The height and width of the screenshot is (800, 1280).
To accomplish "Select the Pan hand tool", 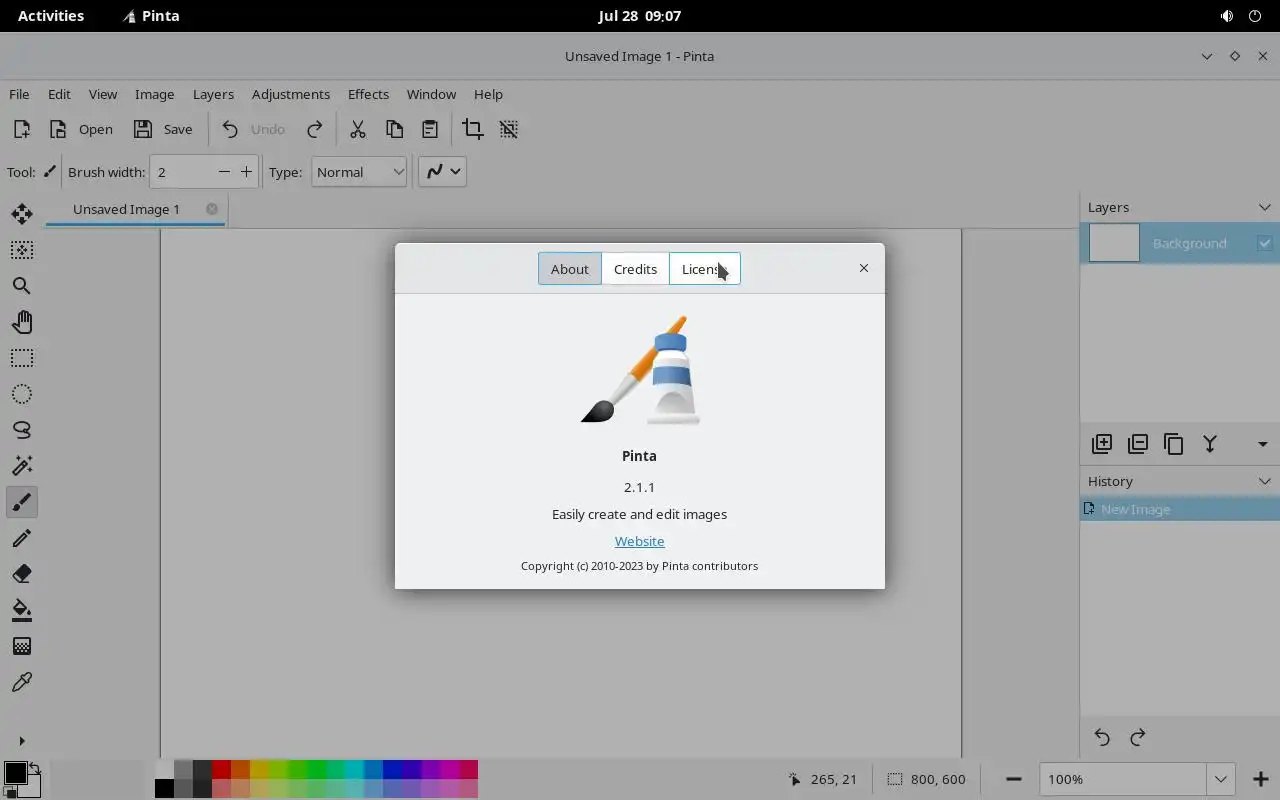I will pyautogui.click(x=22, y=322).
